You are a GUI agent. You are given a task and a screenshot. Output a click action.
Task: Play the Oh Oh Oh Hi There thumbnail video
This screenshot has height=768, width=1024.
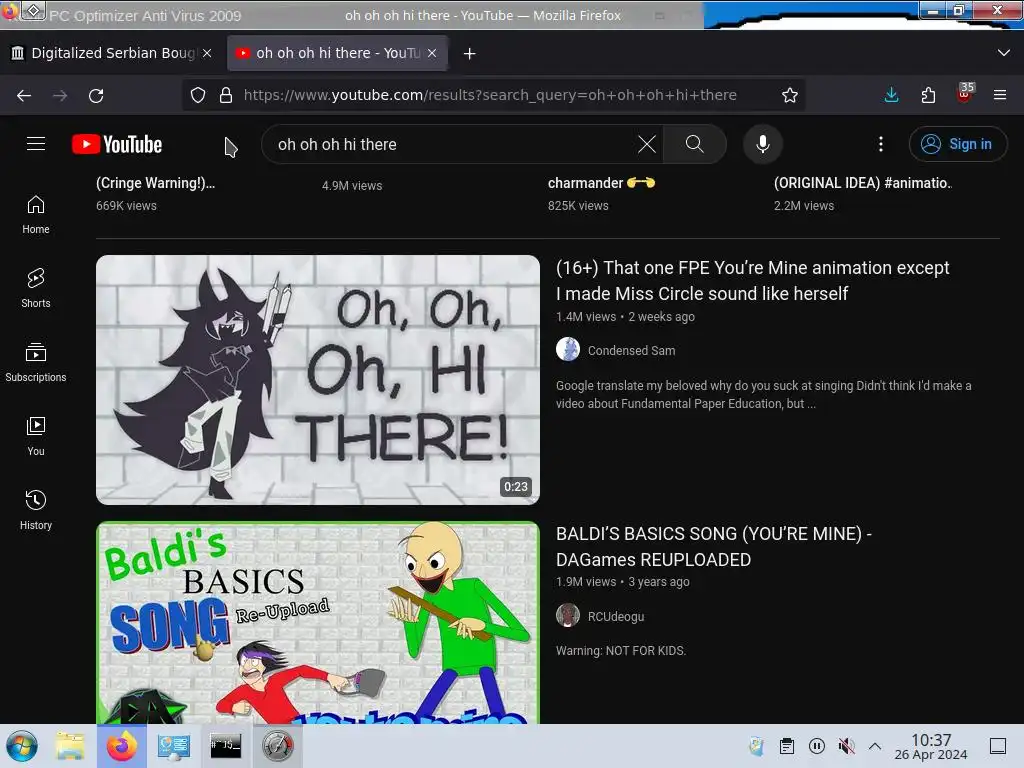pyautogui.click(x=318, y=380)
